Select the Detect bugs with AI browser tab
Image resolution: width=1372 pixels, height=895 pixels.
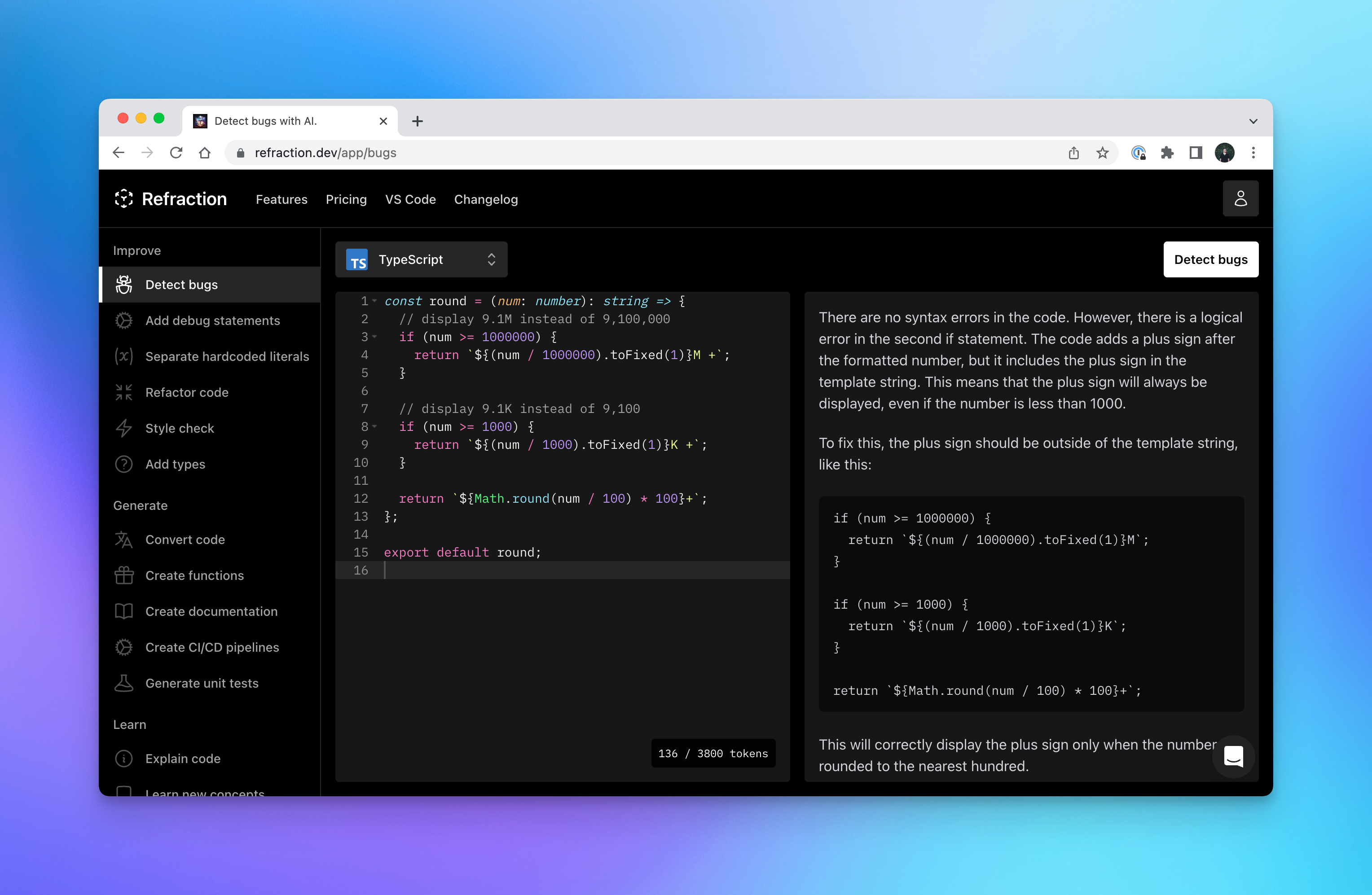[x=290, y=121]
